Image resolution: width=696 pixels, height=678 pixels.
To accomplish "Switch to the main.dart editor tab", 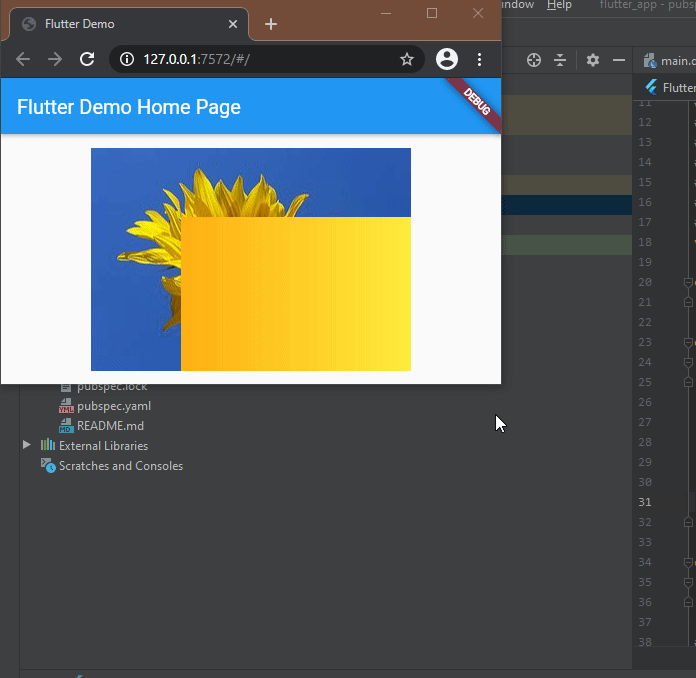I will 669,61.
